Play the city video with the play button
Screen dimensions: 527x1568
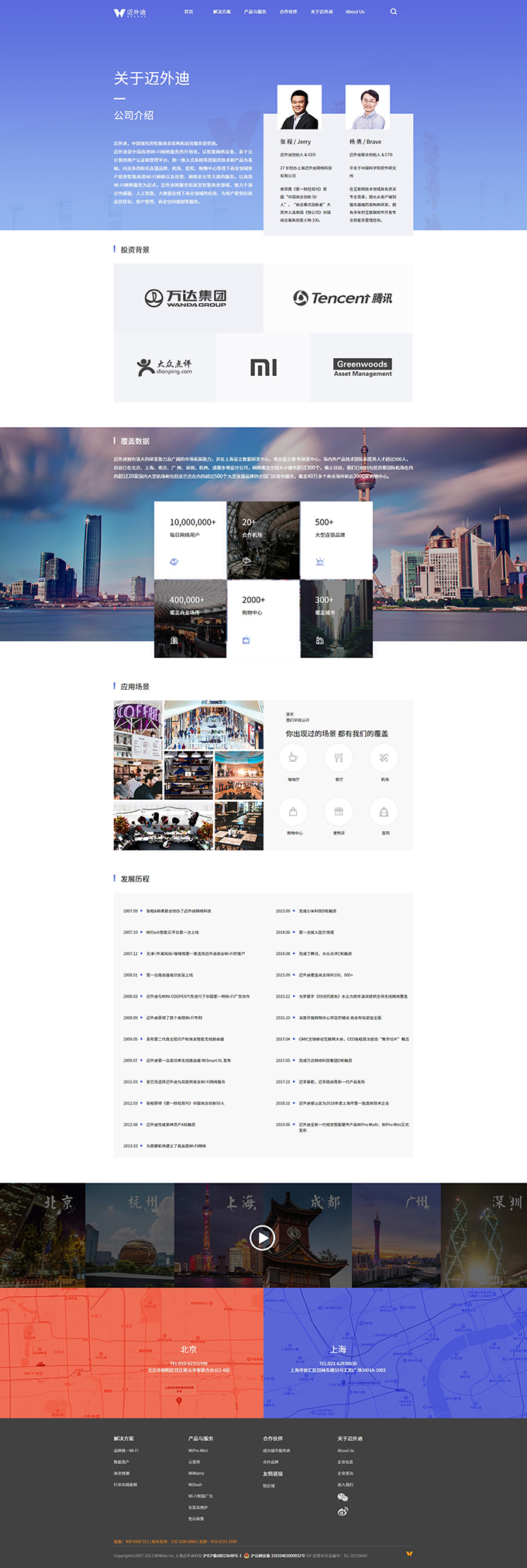pyautogui.click(x=263, y=1238)
